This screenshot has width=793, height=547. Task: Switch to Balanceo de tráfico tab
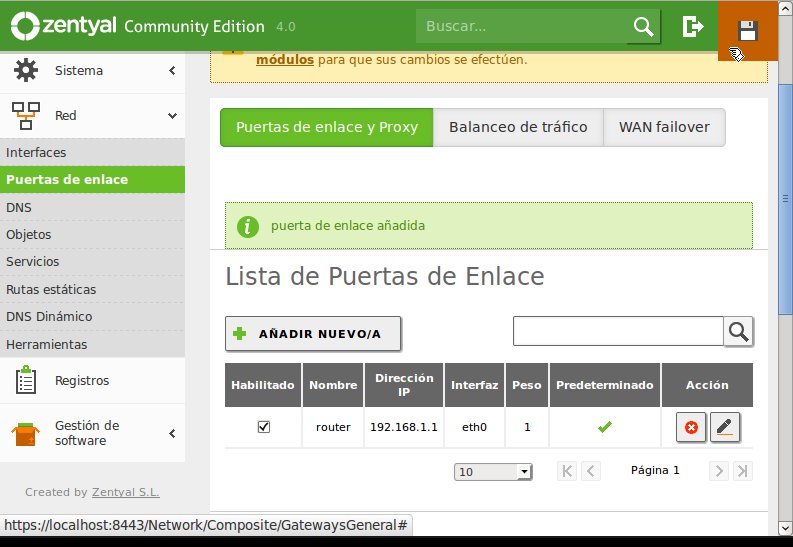coord(518,127)
